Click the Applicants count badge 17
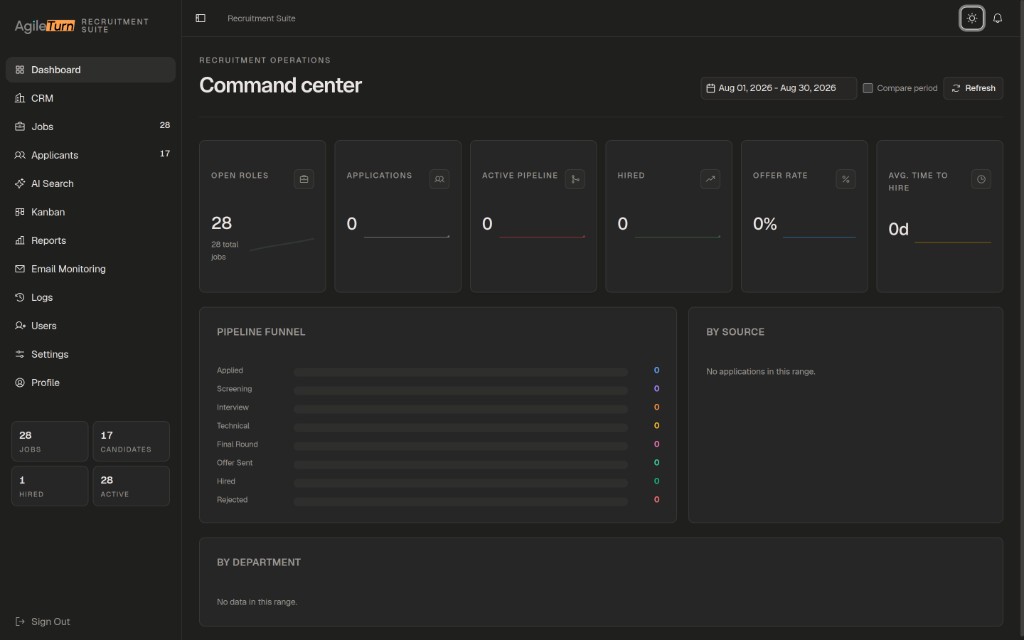 pyautogui.click(x=165, y=153)
